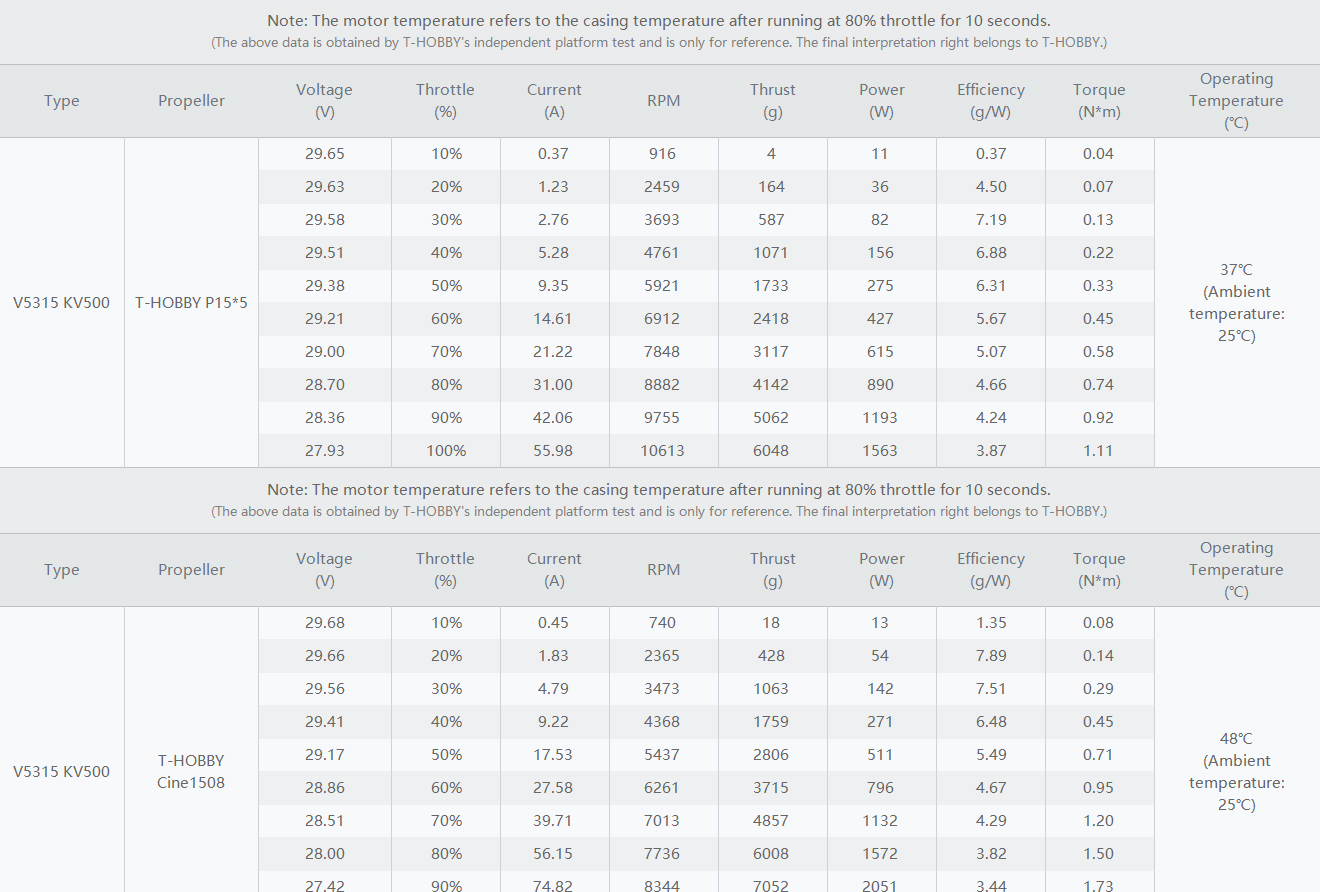The width and height of the screenshot is (1320, 892).
Task: Select the 6048 thrust value at 100% throttle
Action: [771, 451]
